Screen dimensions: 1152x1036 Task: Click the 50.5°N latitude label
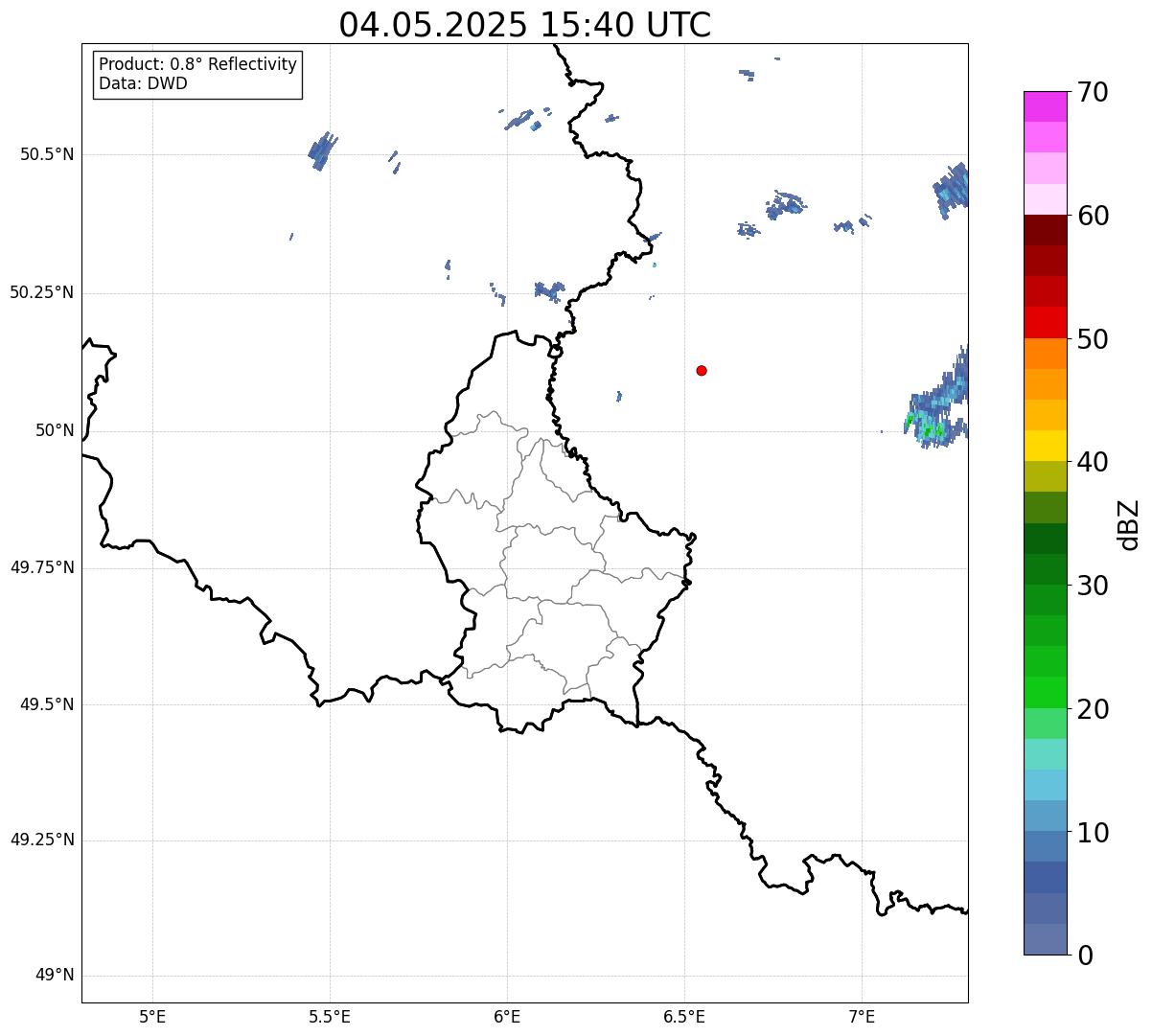pos(47,154)
